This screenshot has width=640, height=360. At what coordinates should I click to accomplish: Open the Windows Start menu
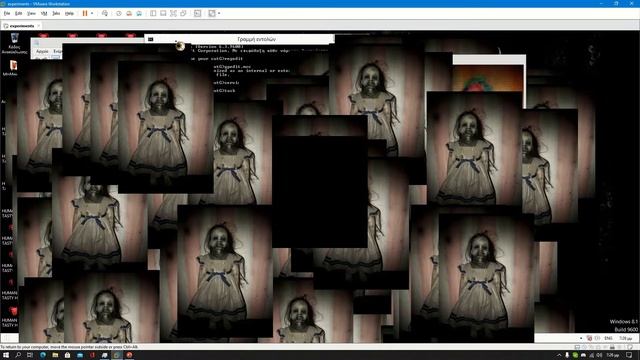pos(6,355)
